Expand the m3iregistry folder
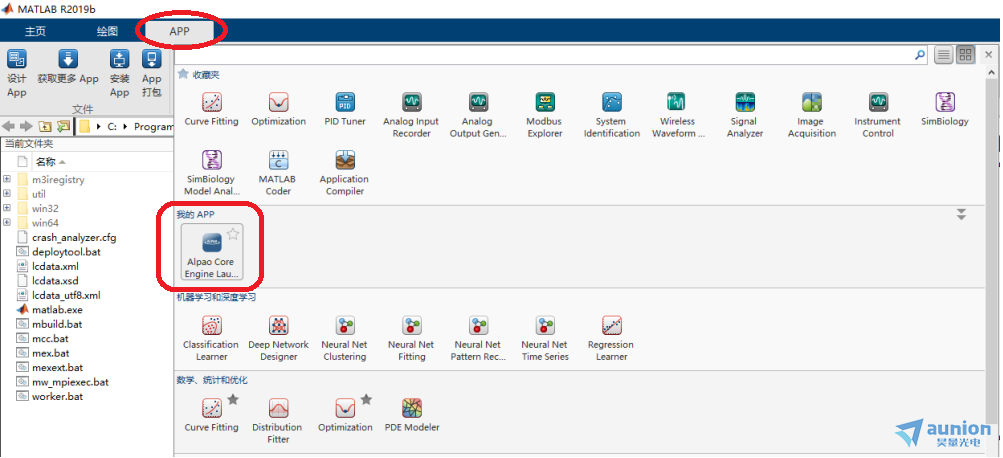The height and width of the screenshot is (458, 1003). click(x=7, y=180)
